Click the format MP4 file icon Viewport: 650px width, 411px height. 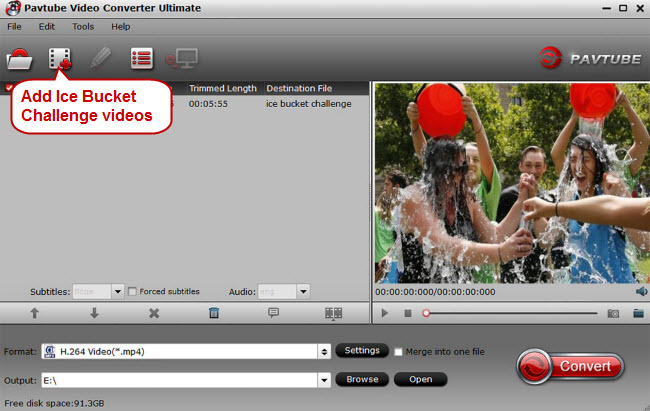(x=50, y=352)
